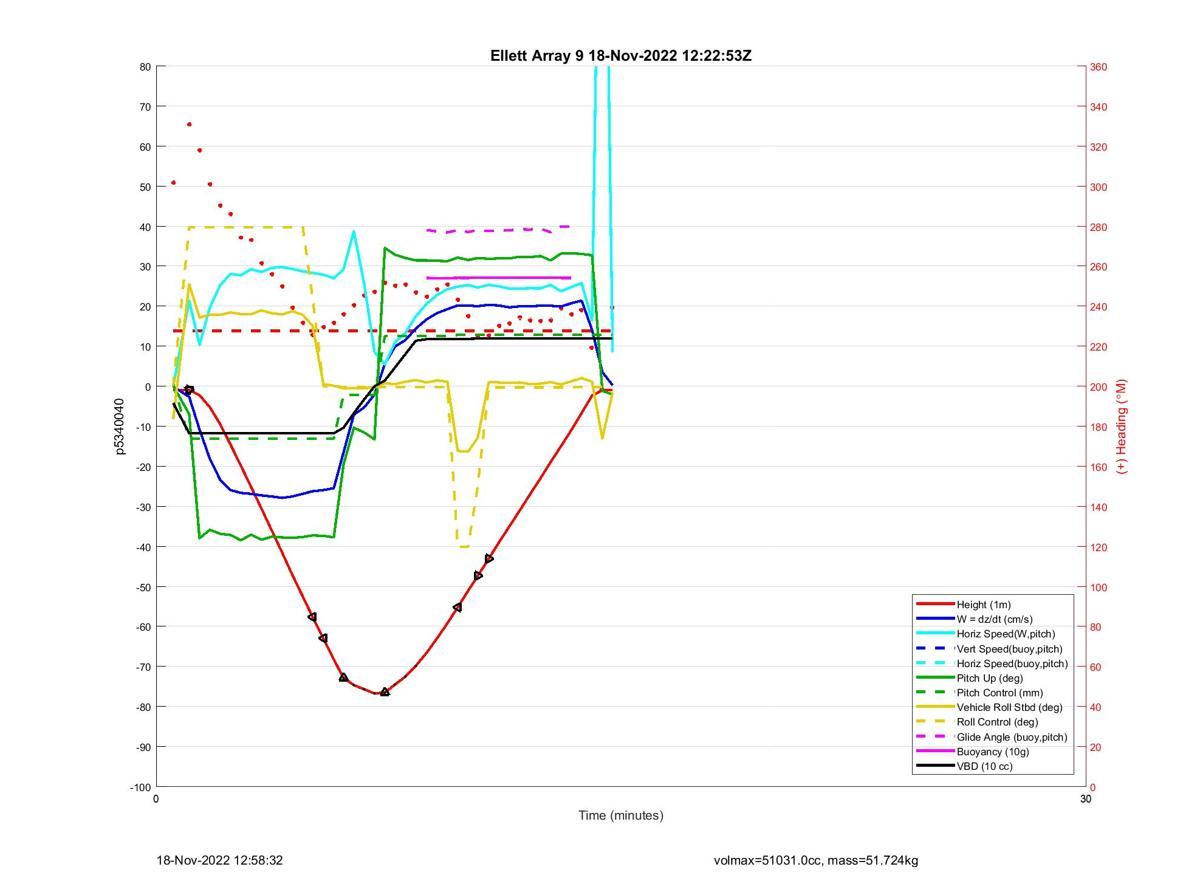
Task: Click the red "280" heading tick label
Action: (1098, 227)
